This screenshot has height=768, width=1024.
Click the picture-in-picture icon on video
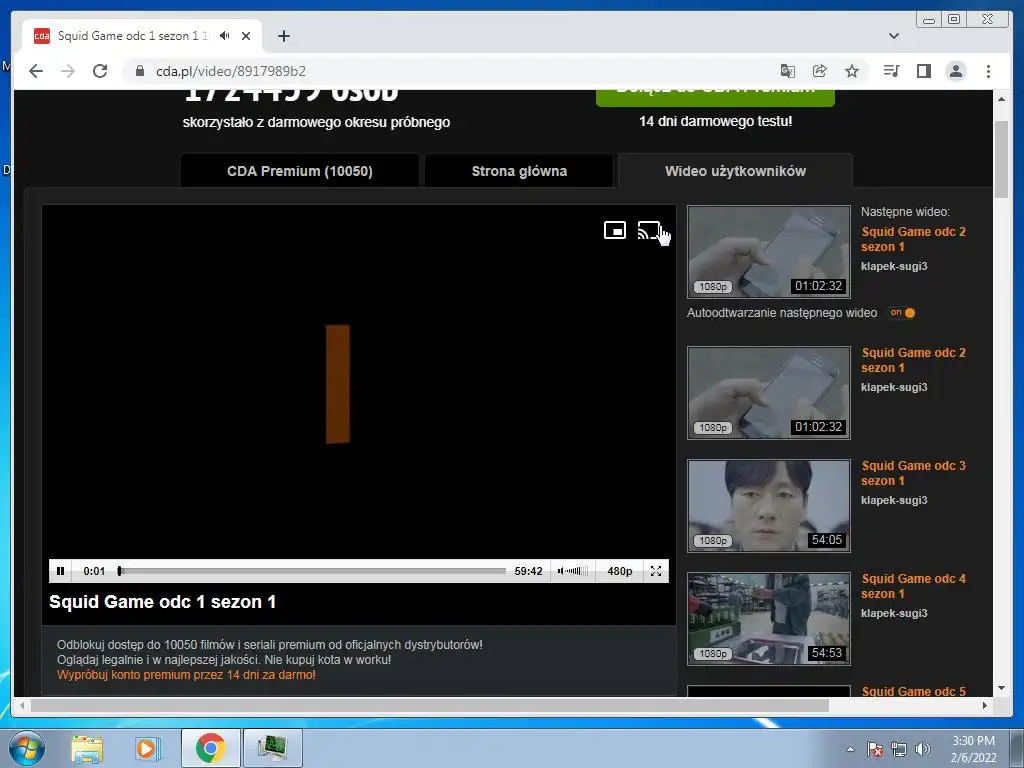(x=615, y=230)
